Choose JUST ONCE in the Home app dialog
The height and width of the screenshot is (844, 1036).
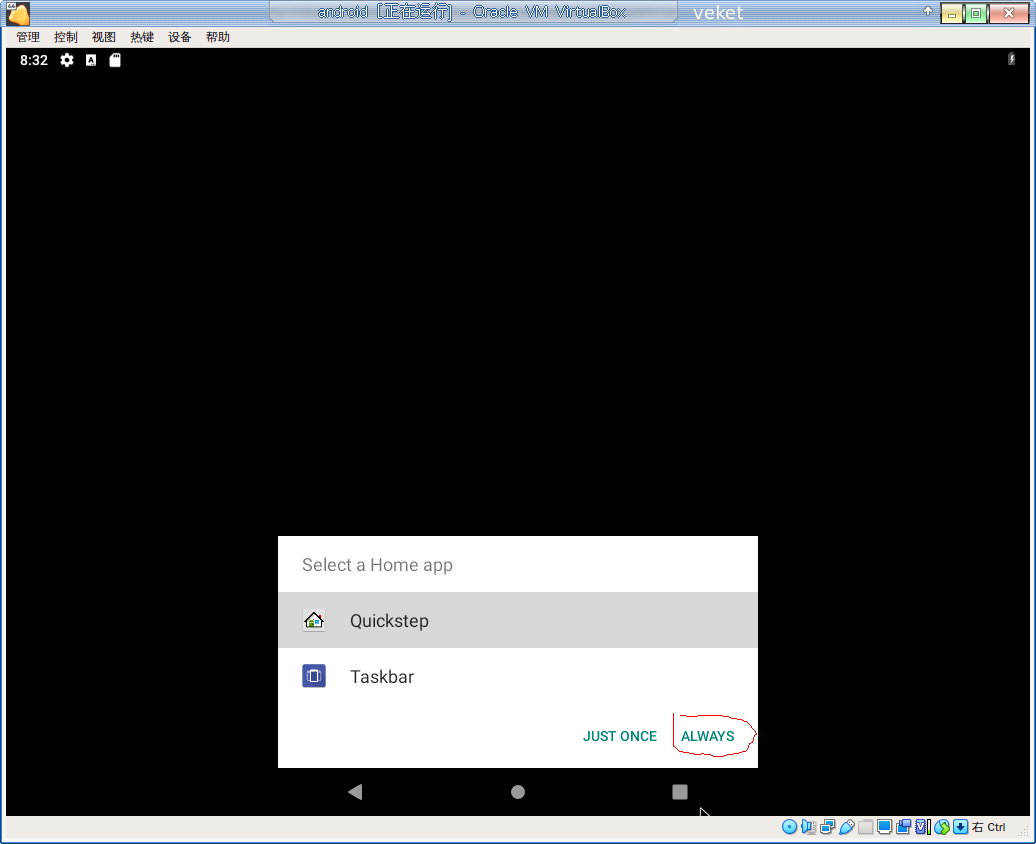[620, 736]
